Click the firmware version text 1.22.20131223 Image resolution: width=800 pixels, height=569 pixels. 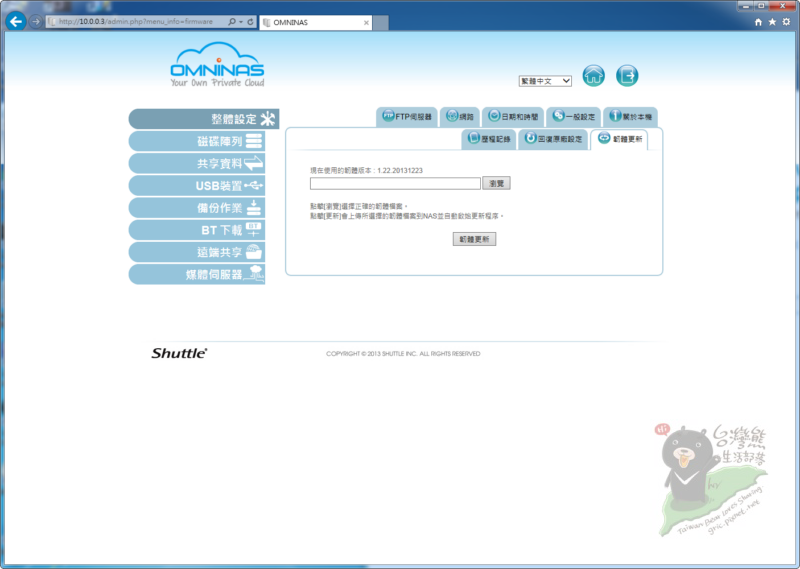(x=400, y=170)
